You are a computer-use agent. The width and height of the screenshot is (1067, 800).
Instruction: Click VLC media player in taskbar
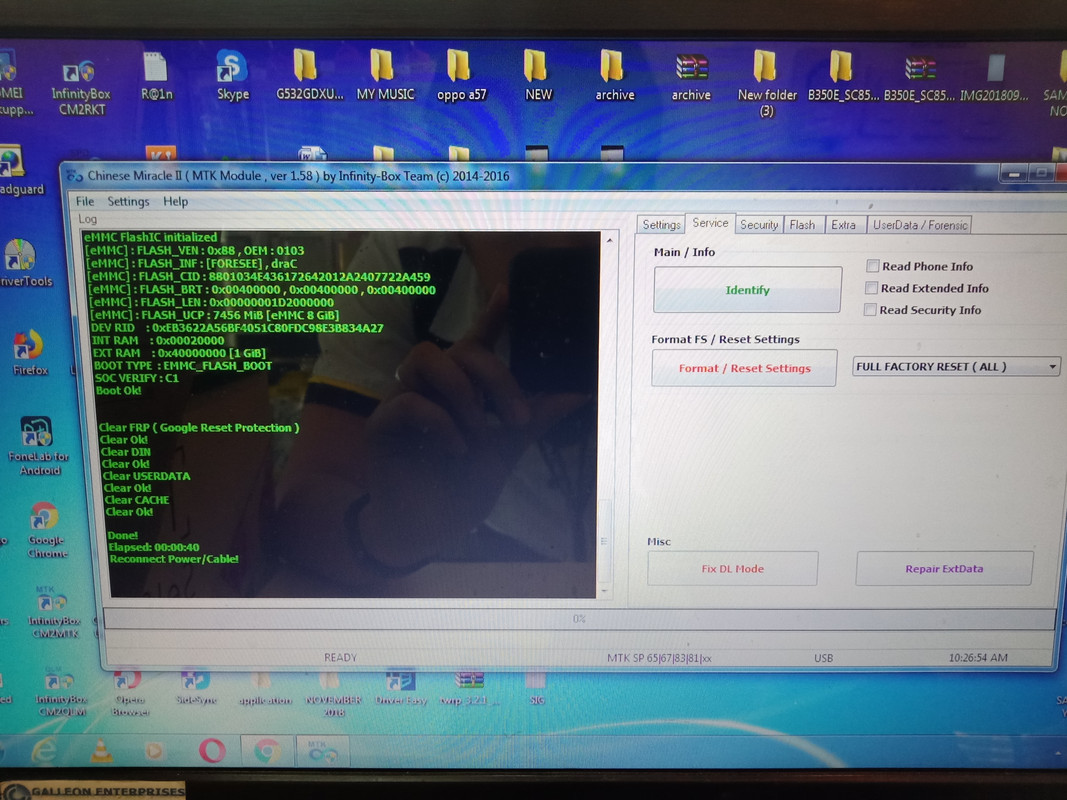[x=101, y=750]
